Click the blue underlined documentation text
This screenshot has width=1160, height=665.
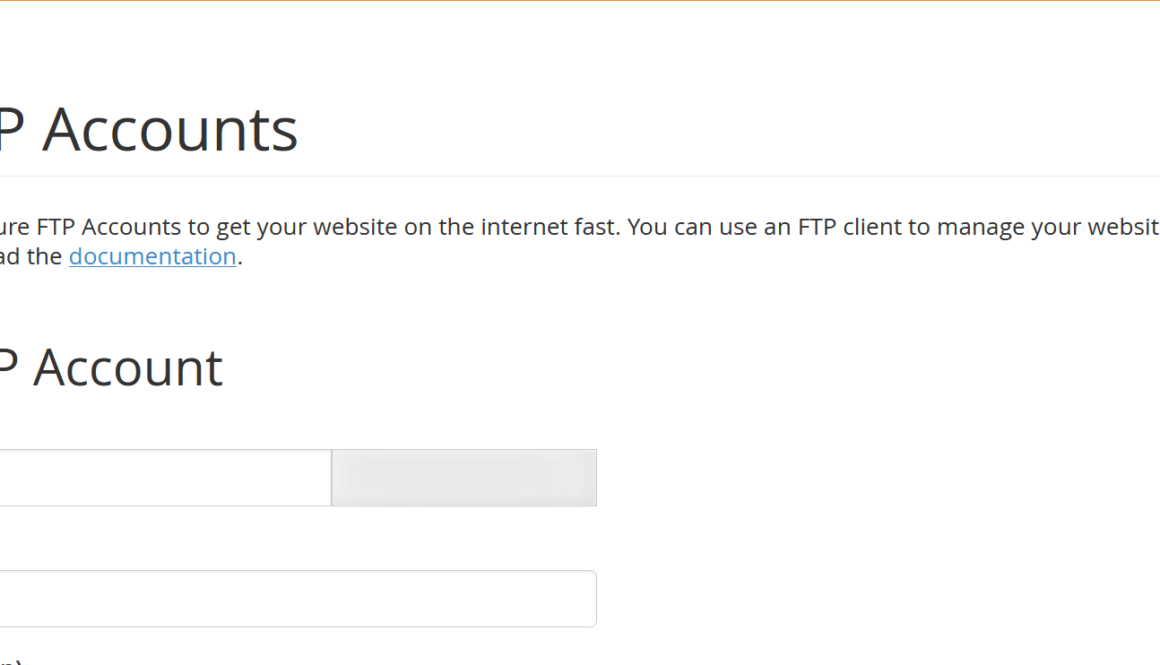point(152,256)
